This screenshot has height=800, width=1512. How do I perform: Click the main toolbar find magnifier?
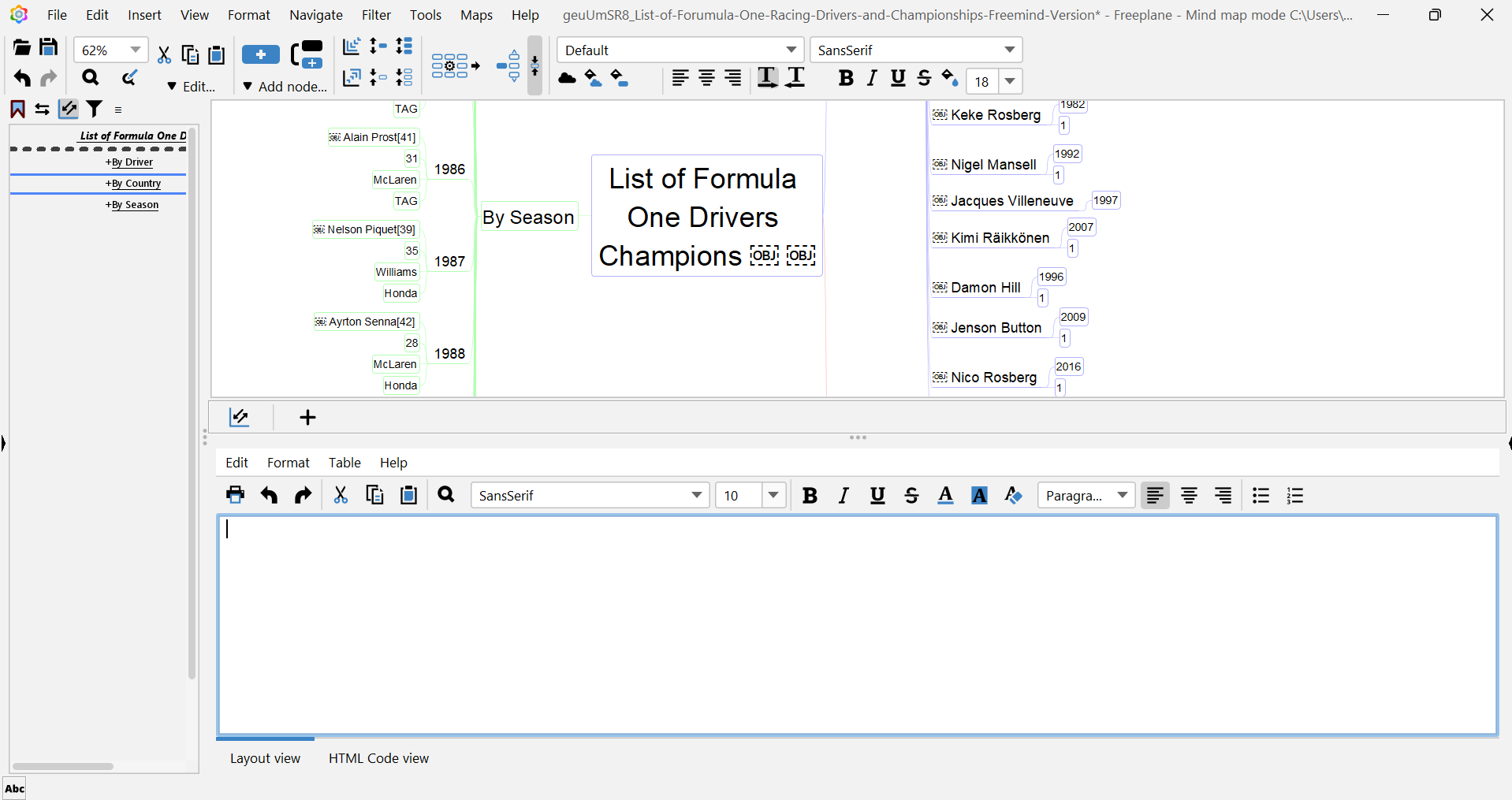pos(91,77)
